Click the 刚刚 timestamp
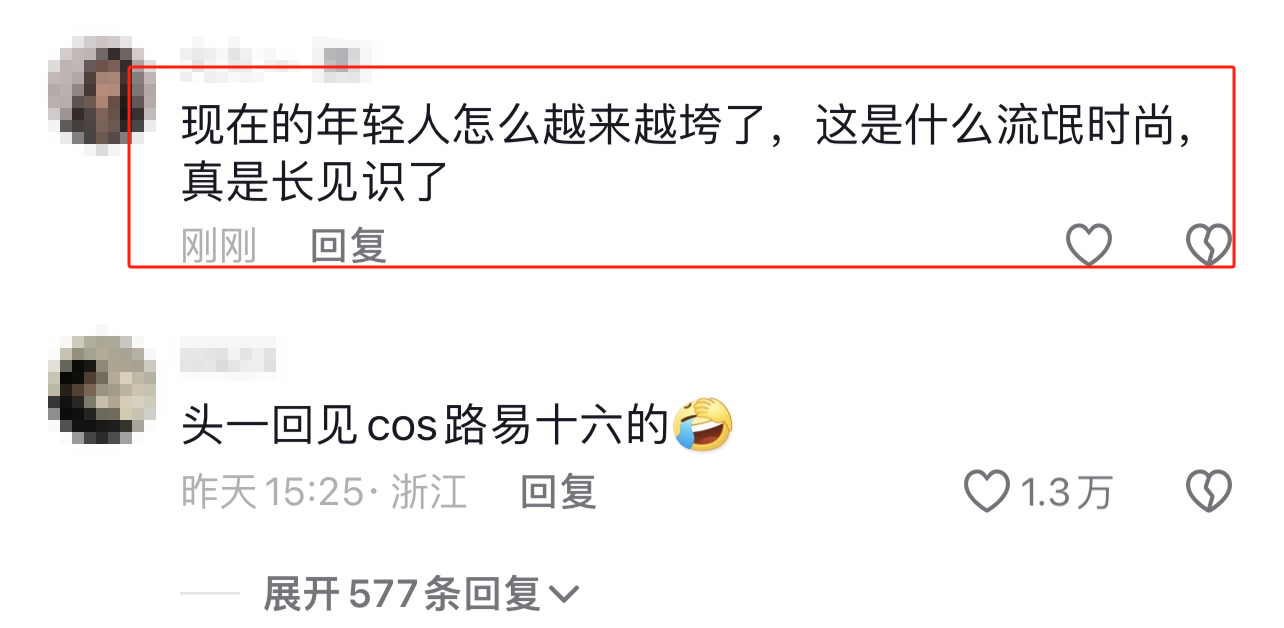Viewport: 1284px width, 628px height. click(x=219, y=245)
